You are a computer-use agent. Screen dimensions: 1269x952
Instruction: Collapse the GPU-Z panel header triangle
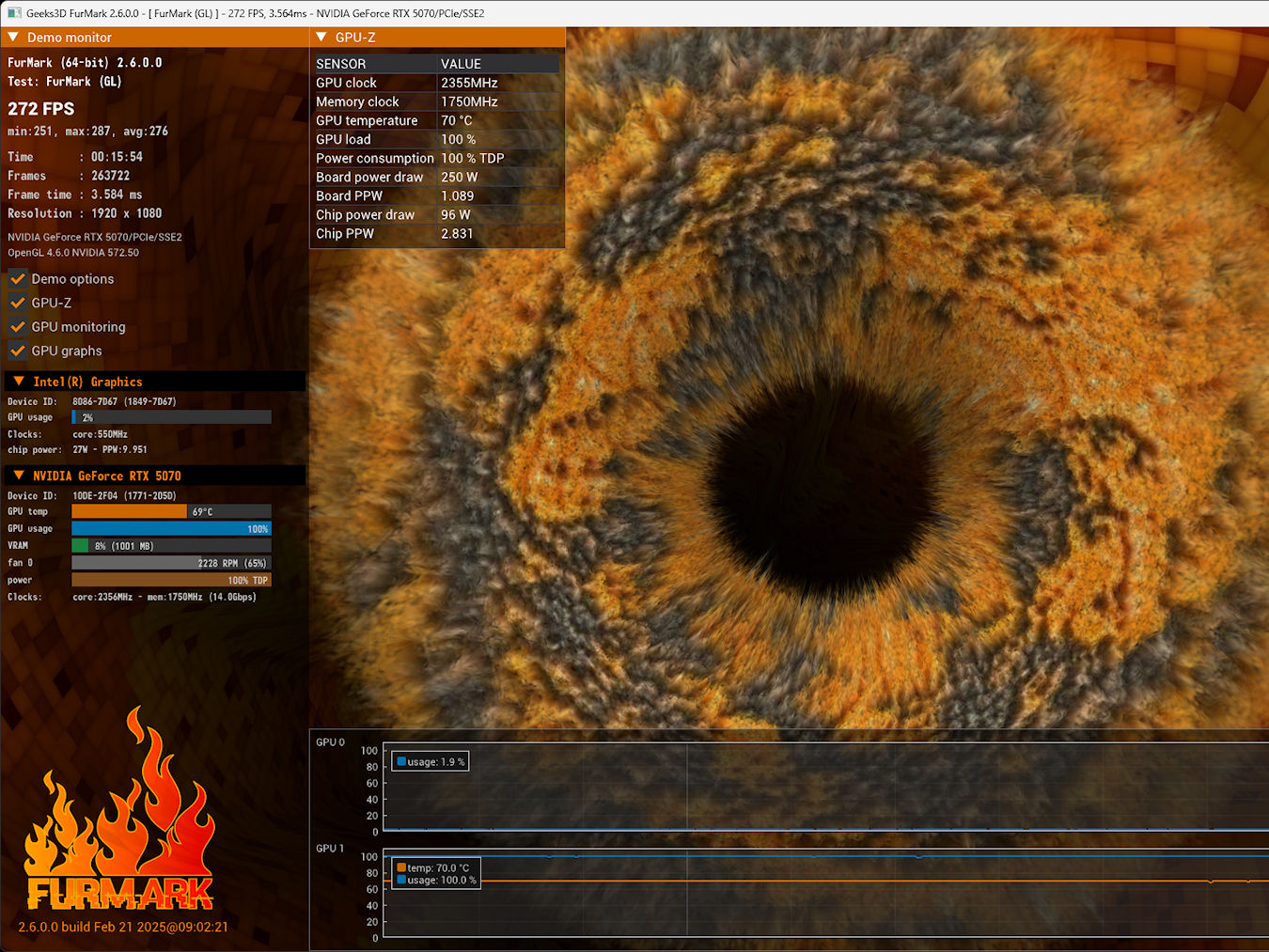(x=321, y=38)
